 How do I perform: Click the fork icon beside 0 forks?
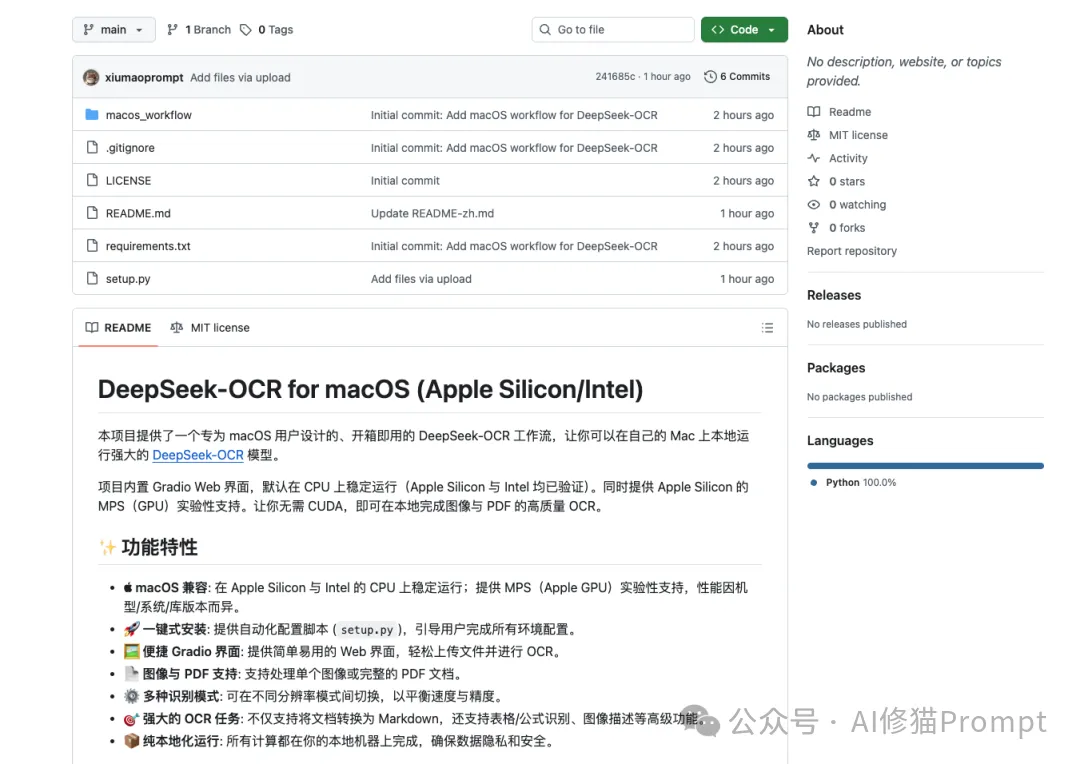(814, 227)
